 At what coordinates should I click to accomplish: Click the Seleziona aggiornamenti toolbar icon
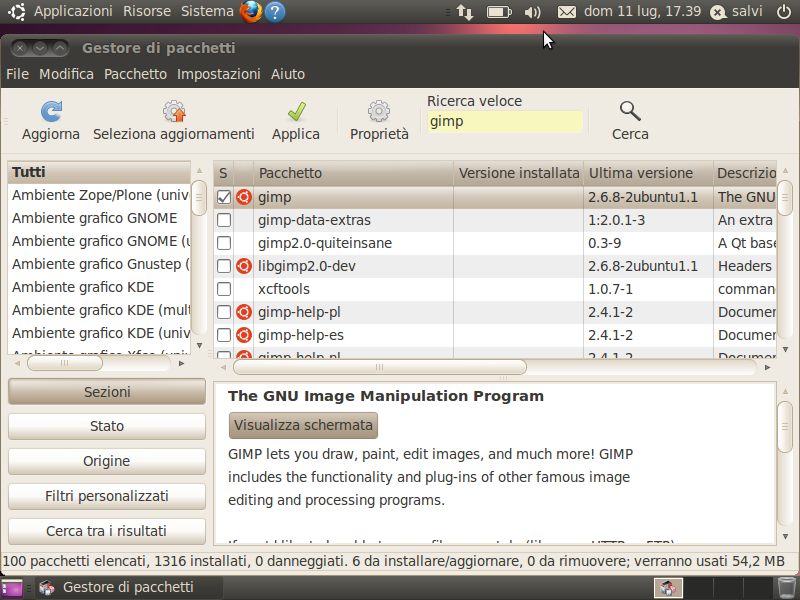(174, 111)
